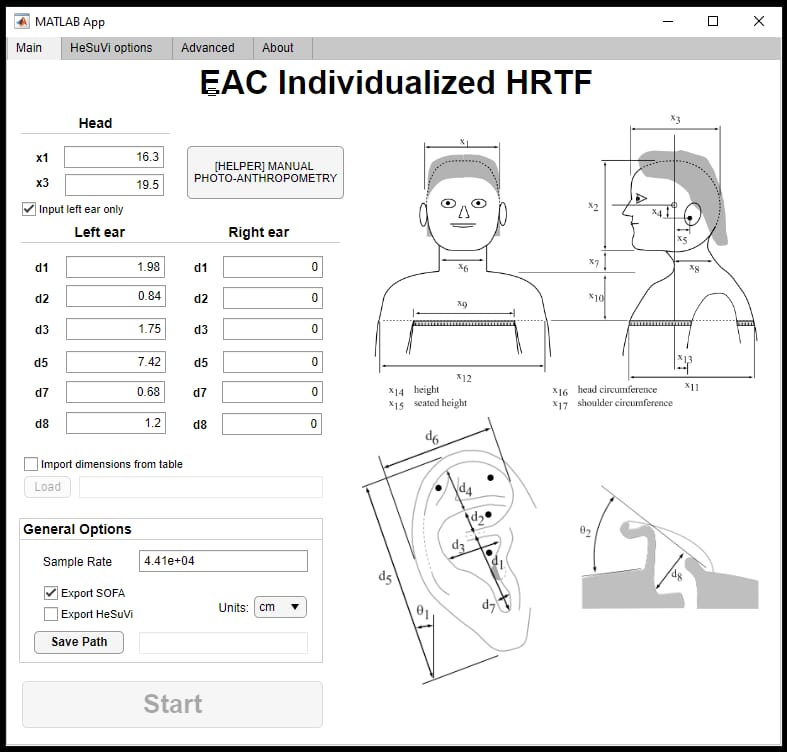Click the disabled Load button

pos(48,487)
